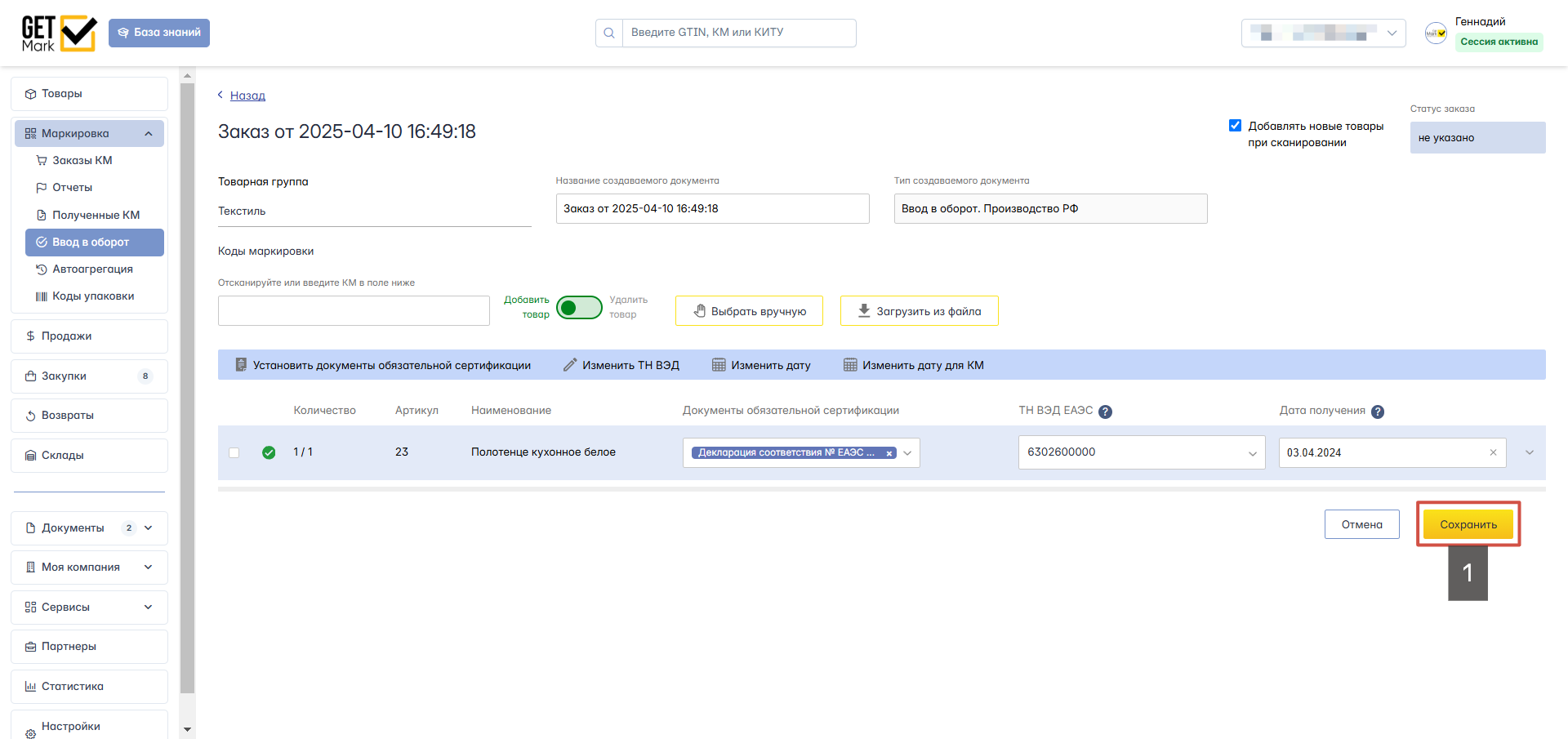The height and width of the screenshot is (739, 1568).
Task: Click Изменить ТН ВЭД action
Action: tap(621, 365)
